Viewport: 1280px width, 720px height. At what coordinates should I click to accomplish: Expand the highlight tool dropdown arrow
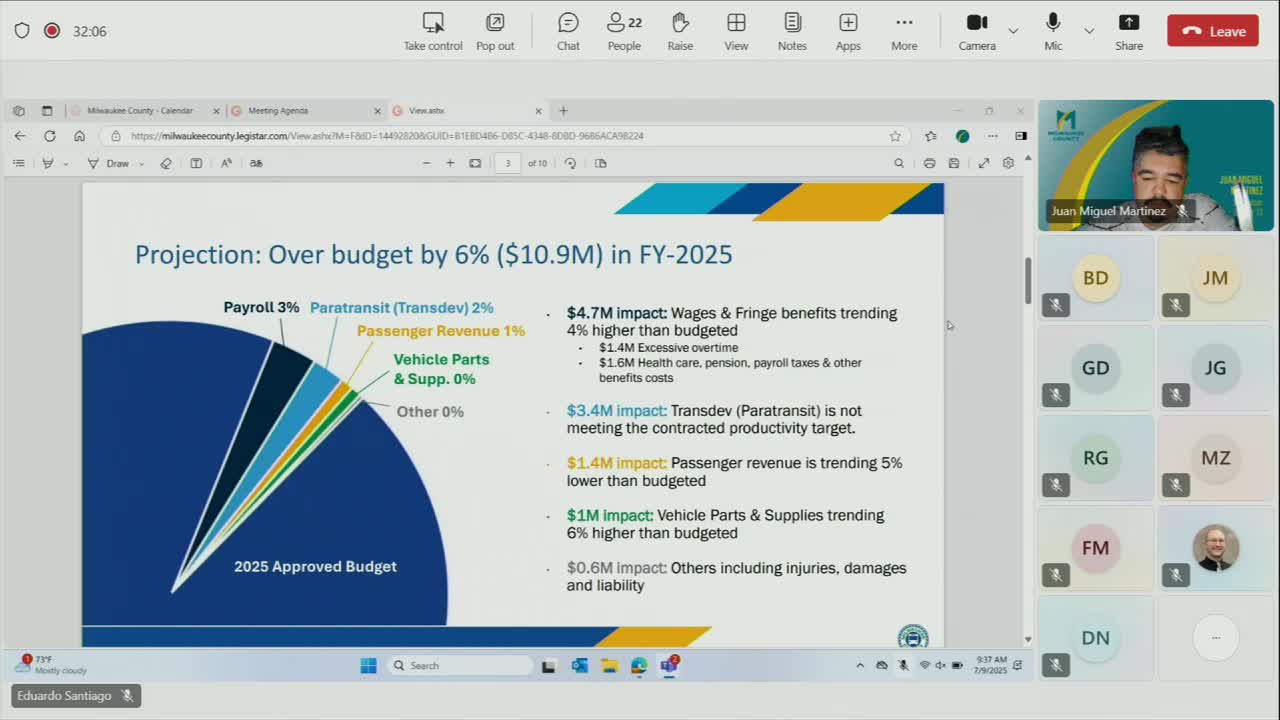click(66, 164)
